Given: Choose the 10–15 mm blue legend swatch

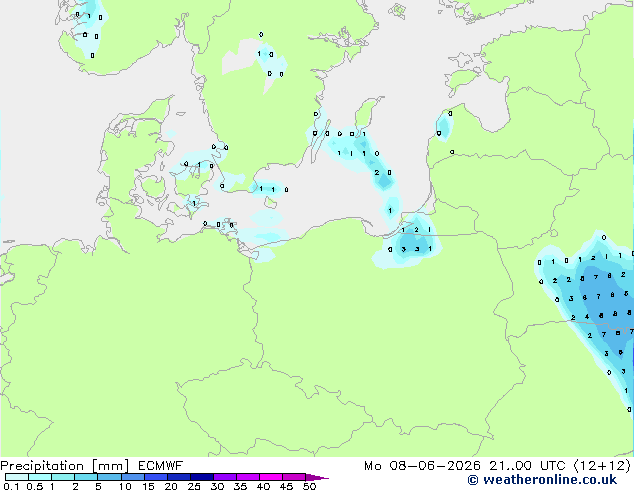Looking at the screenshot, I should tap(133, 477).
